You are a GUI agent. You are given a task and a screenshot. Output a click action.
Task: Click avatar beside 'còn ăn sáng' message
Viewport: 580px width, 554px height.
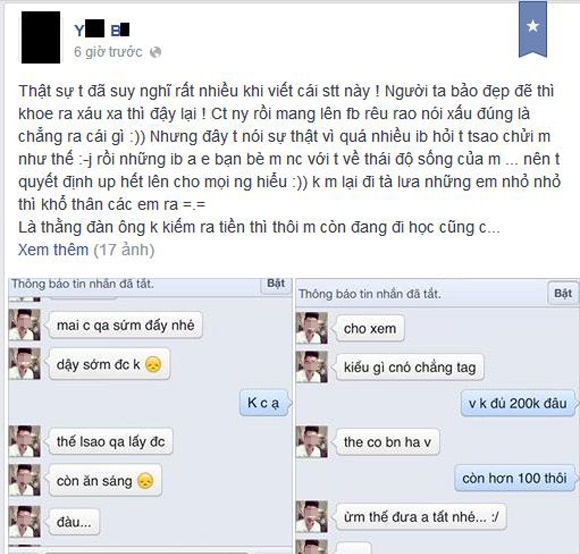click(x=24, y=480)
